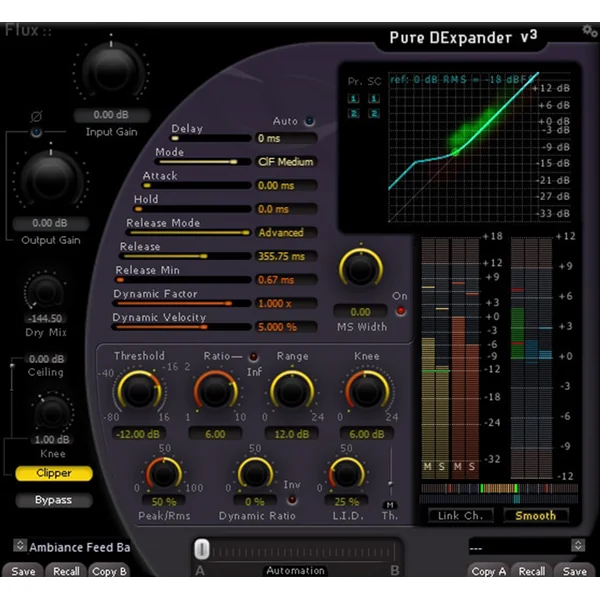The height and width of the screenshot is (600, 600).
Task: Toggle the Smooth button
Action: coord(536,516)
